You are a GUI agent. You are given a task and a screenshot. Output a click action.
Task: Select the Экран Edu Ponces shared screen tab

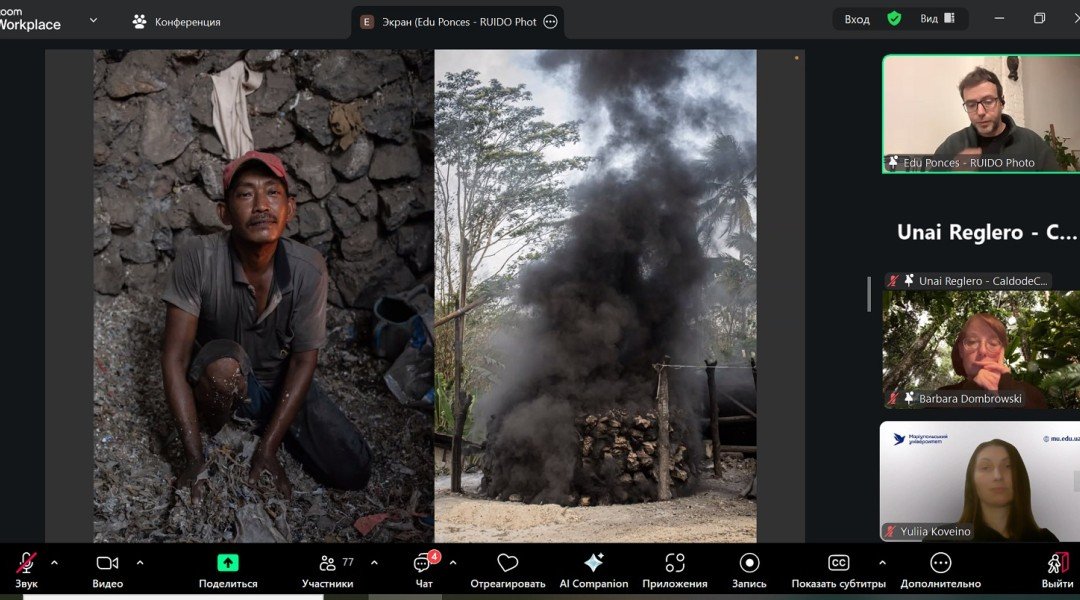[x=450, y=21]
